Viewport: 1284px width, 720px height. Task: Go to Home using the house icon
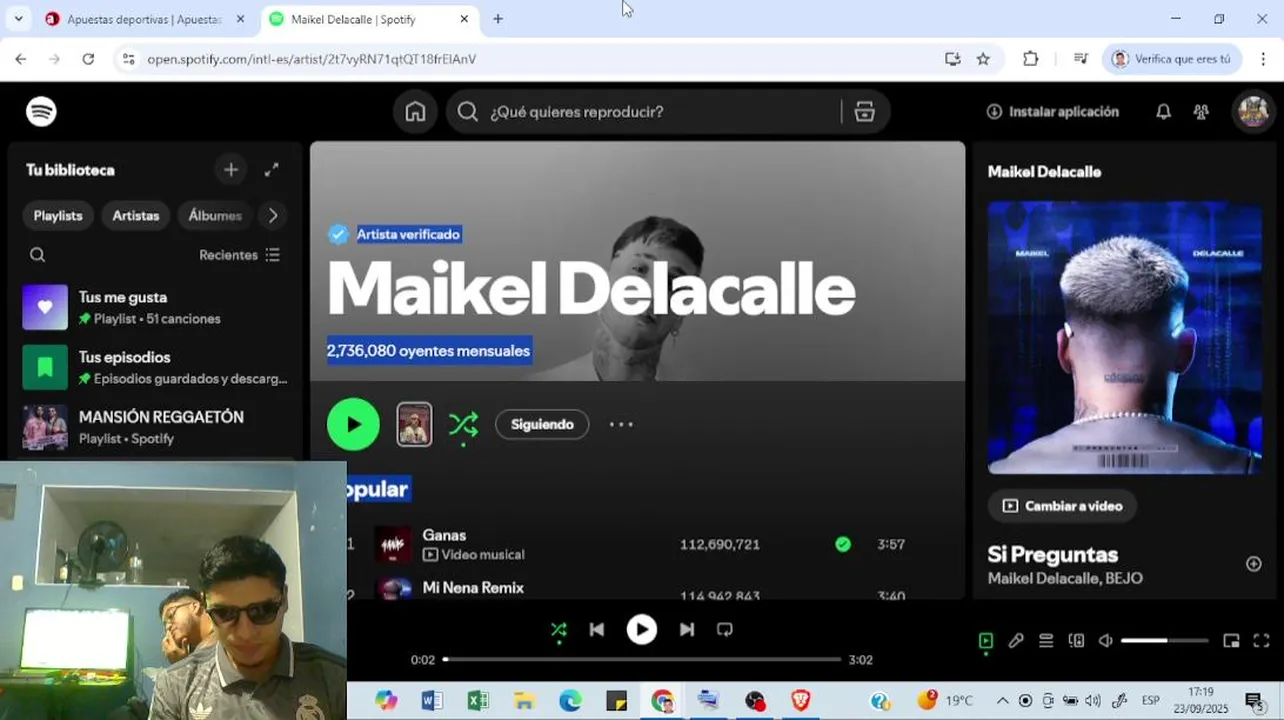click(x=415, y=112)
